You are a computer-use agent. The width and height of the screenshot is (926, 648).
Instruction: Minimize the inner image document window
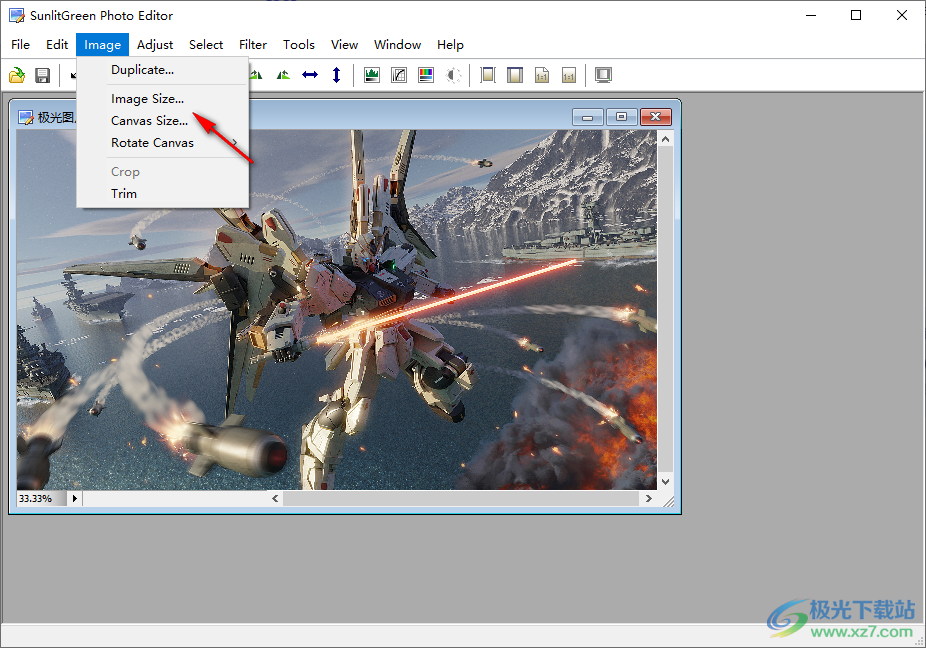(588, 117)
